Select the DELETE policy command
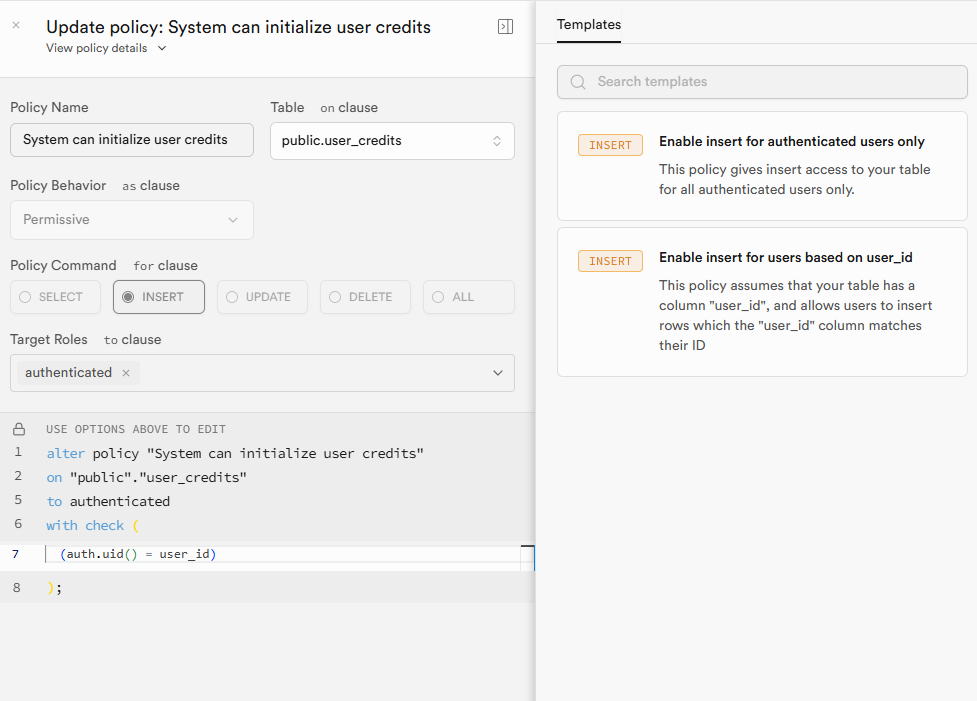Viewport: 977px width, 701px height. pyautogui.click(x=365, y=297)
